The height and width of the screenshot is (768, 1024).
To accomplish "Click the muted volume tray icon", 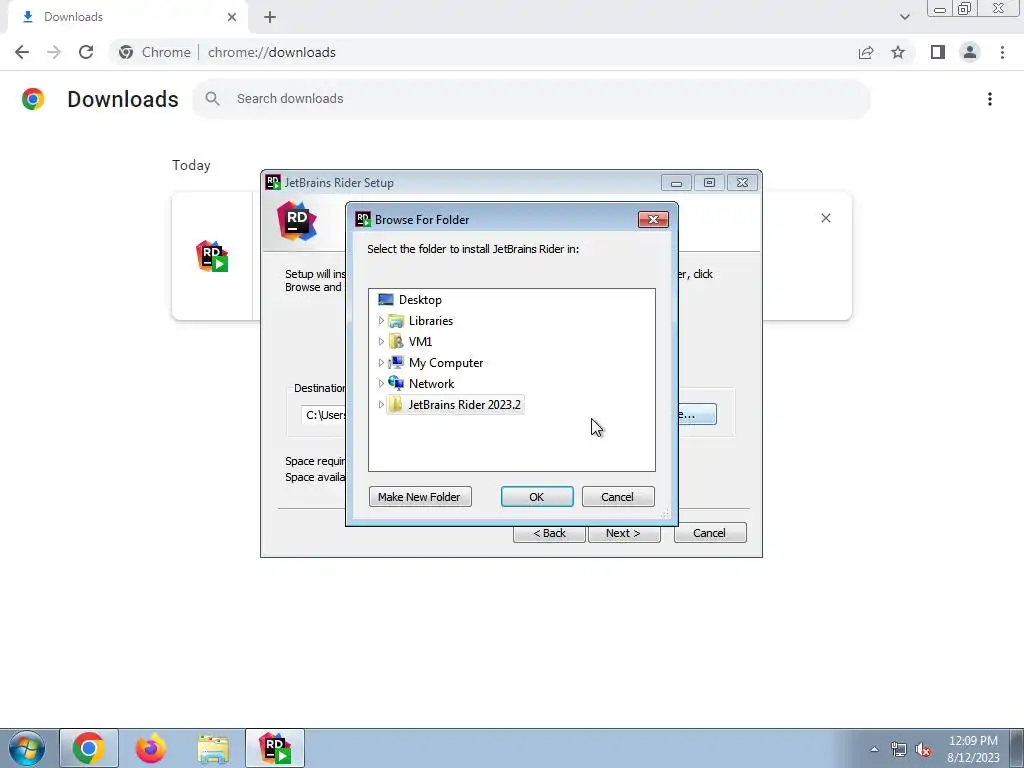I will pyautogui.click(x=923, y=750).
